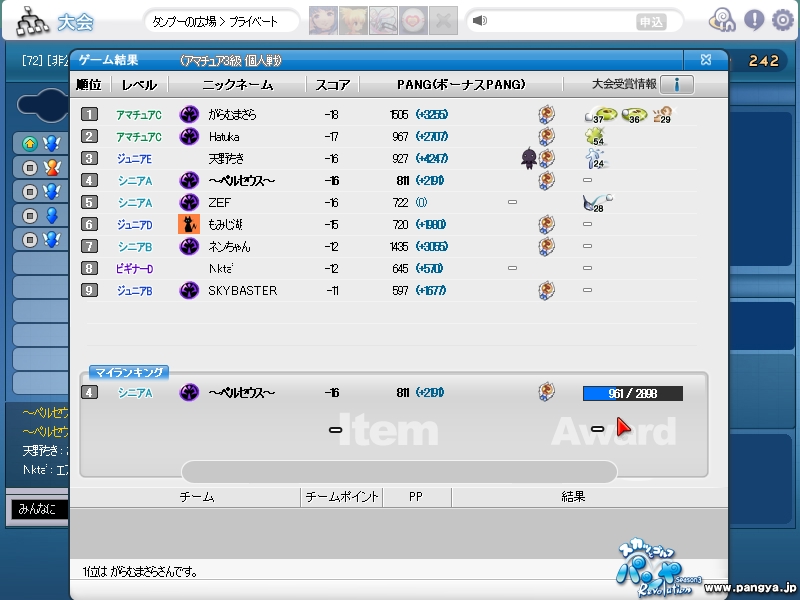Click the ビギナーD level text
800x600 pixels.
134,269
